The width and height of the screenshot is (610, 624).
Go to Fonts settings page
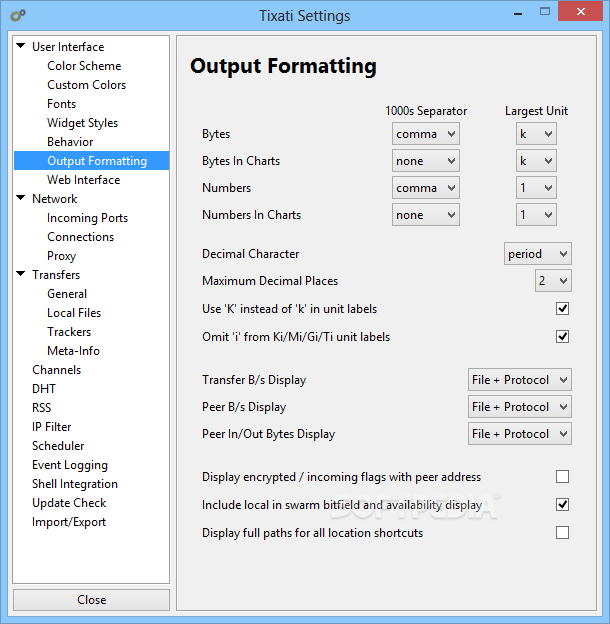coord(61,104)
